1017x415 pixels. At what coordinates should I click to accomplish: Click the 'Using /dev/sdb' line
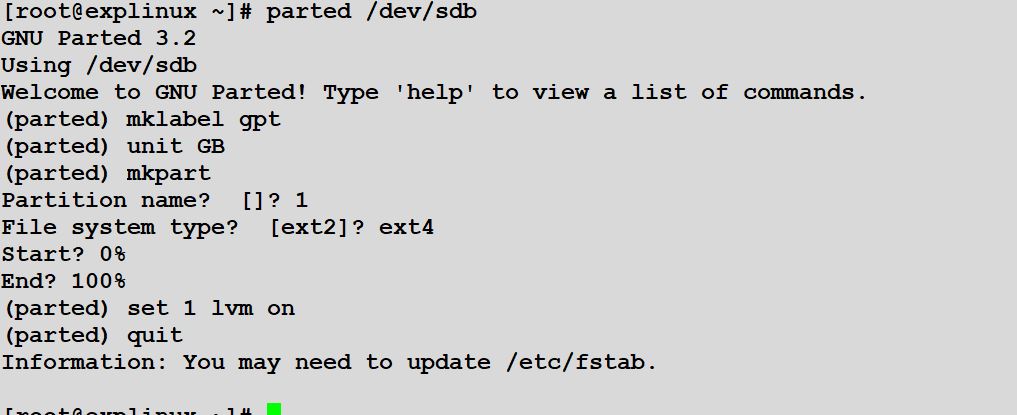[x=99, y=65]
